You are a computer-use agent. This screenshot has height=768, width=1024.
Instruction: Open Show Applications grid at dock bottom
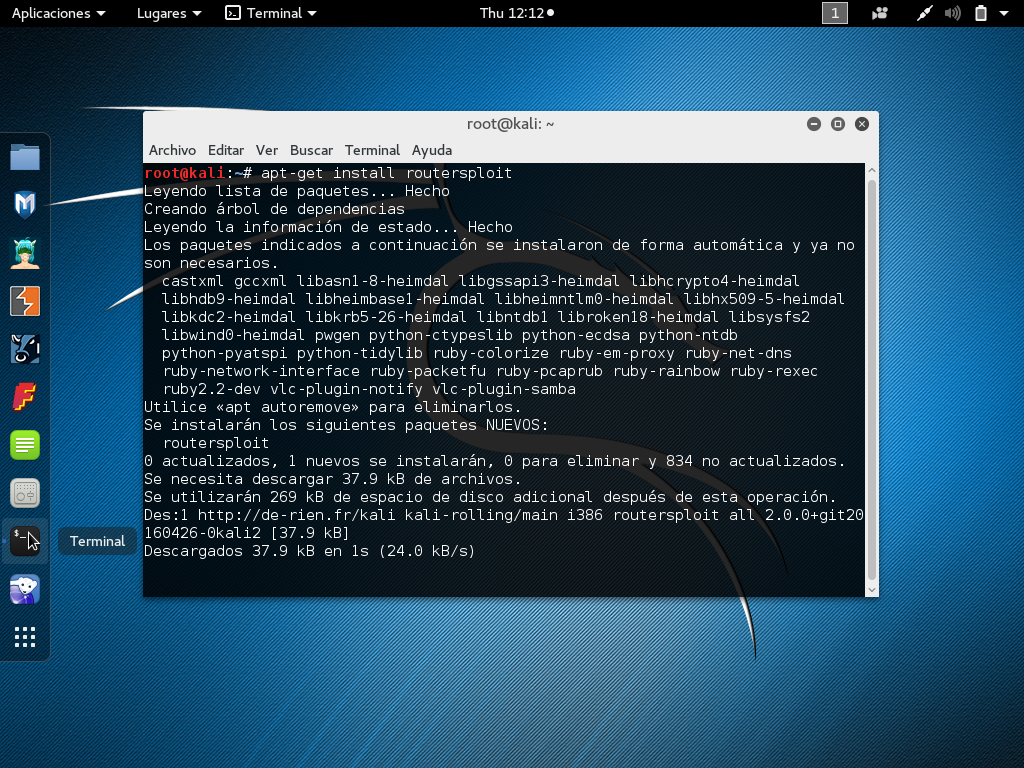(x=25, y=637)
